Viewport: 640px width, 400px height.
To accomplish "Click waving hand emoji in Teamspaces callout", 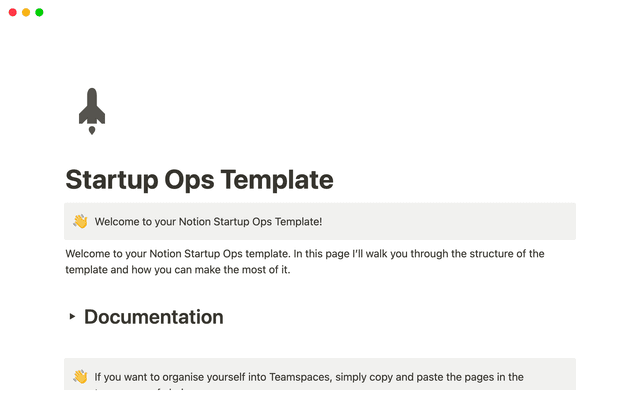I will 80,377.
